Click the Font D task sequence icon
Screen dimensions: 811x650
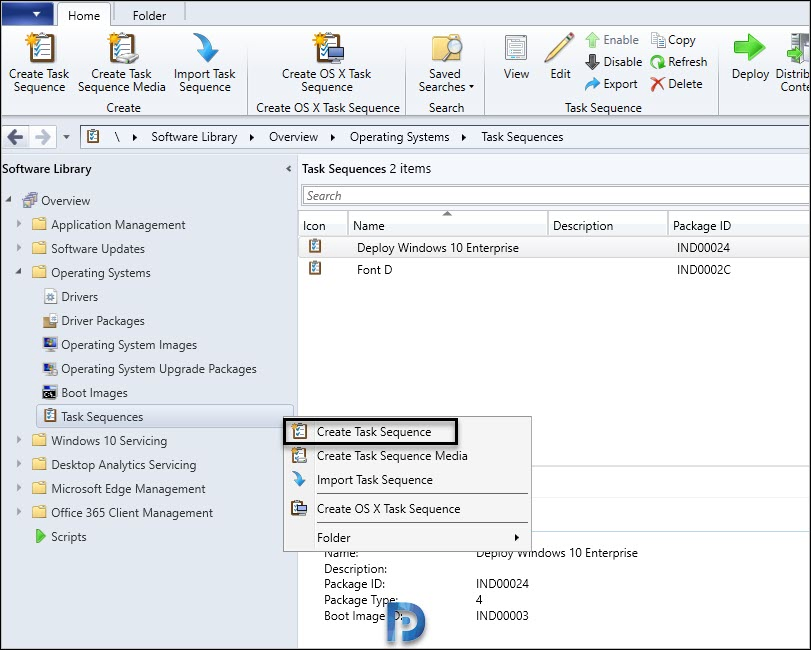(315, 268)
